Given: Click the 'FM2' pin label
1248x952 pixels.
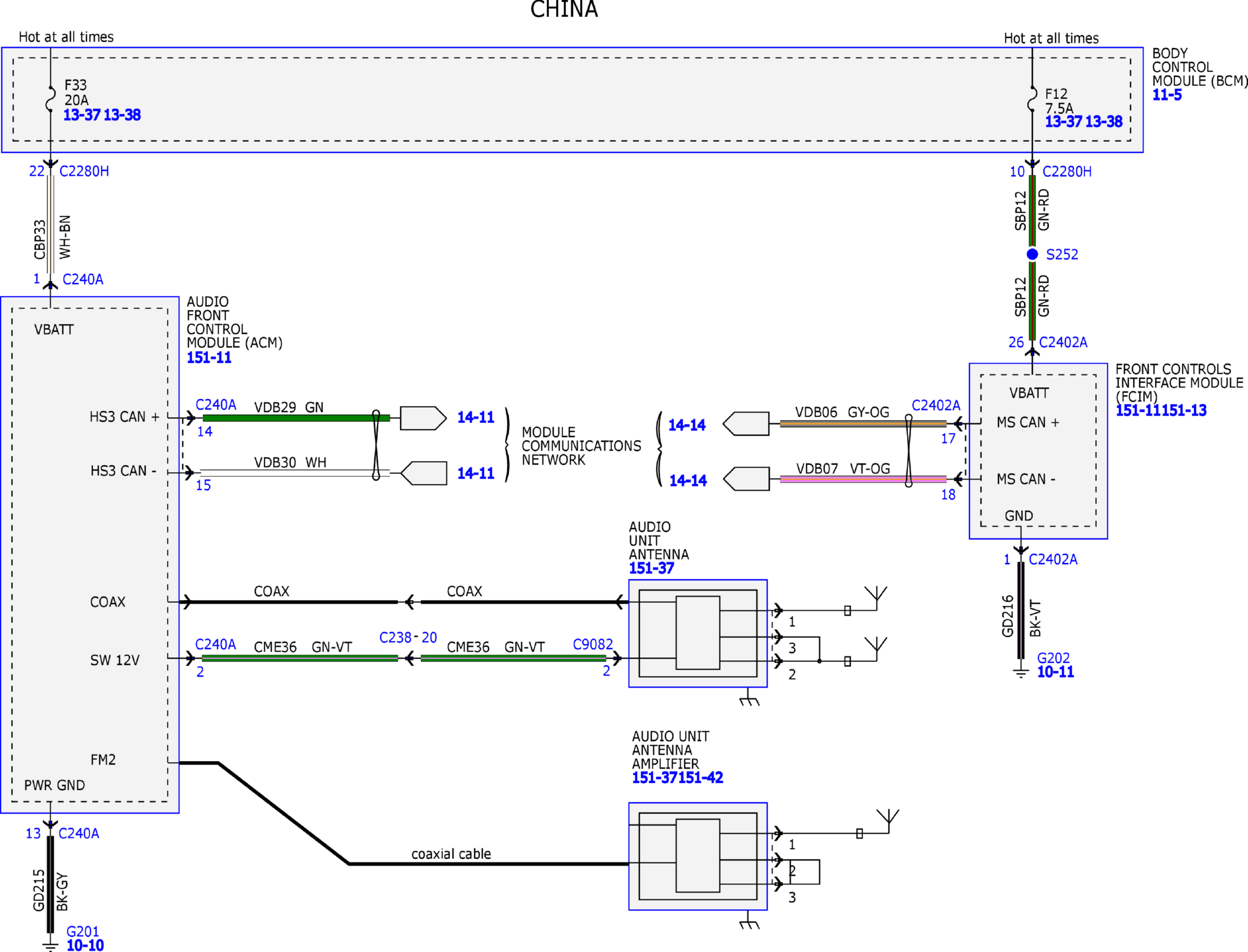Looking at the screenshot, I should pos(103,760).
